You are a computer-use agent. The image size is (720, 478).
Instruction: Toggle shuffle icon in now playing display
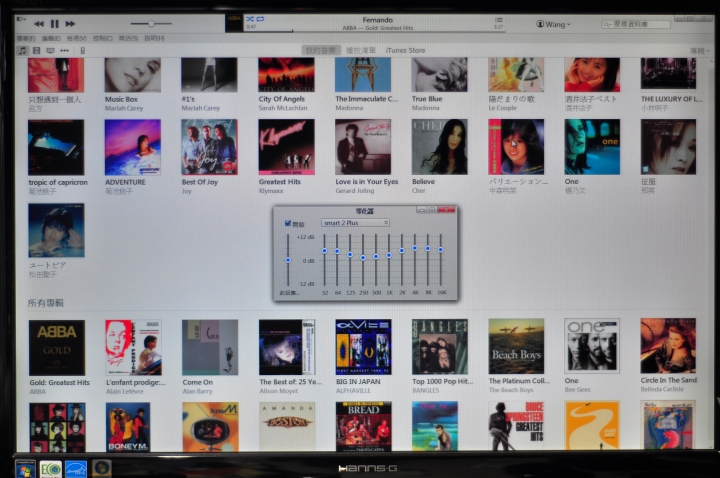pyautogui.click(x=250, y=19)
